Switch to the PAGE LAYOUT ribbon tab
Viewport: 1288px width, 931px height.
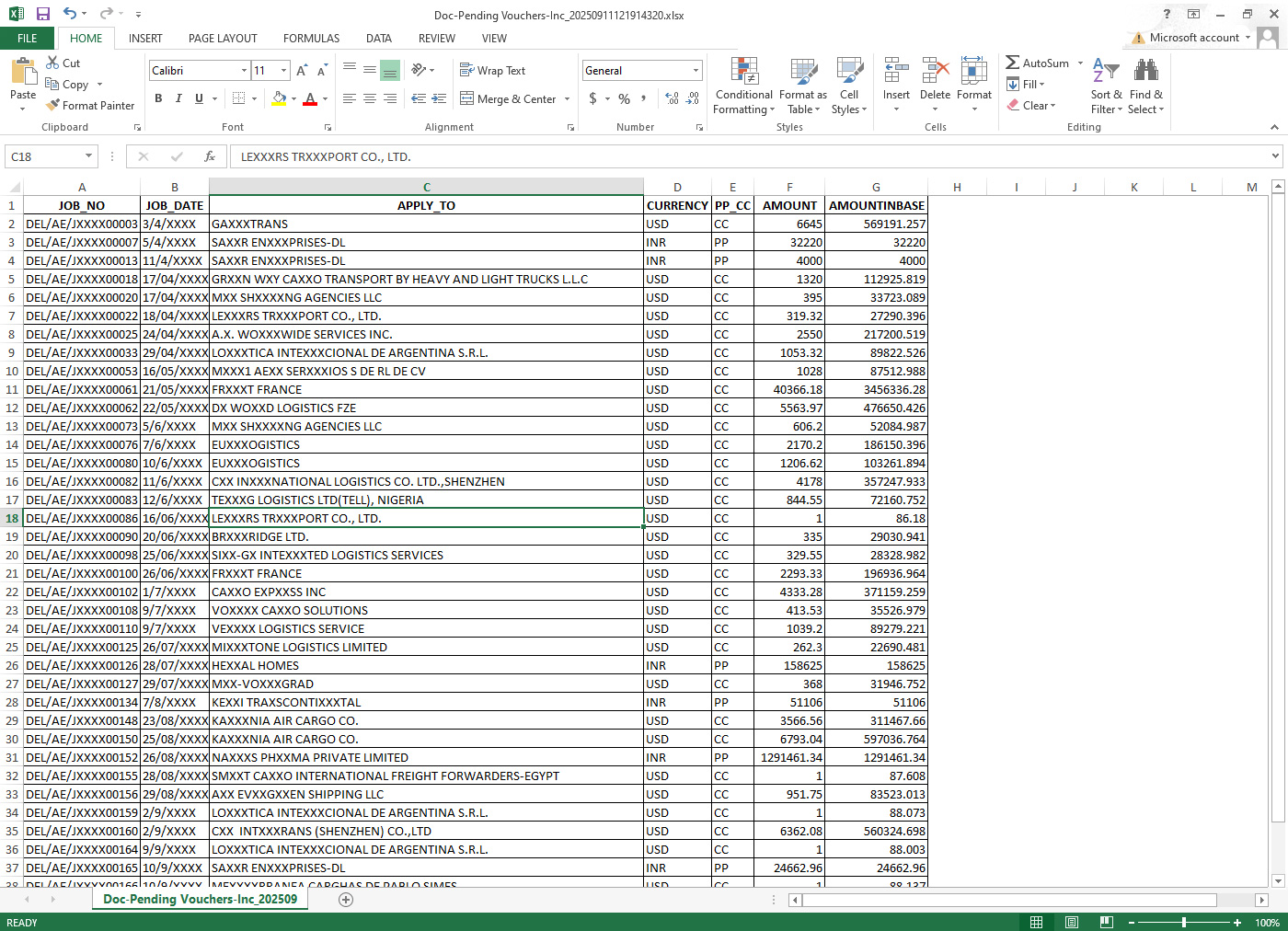pyautogui.click(x=223, y=39)
